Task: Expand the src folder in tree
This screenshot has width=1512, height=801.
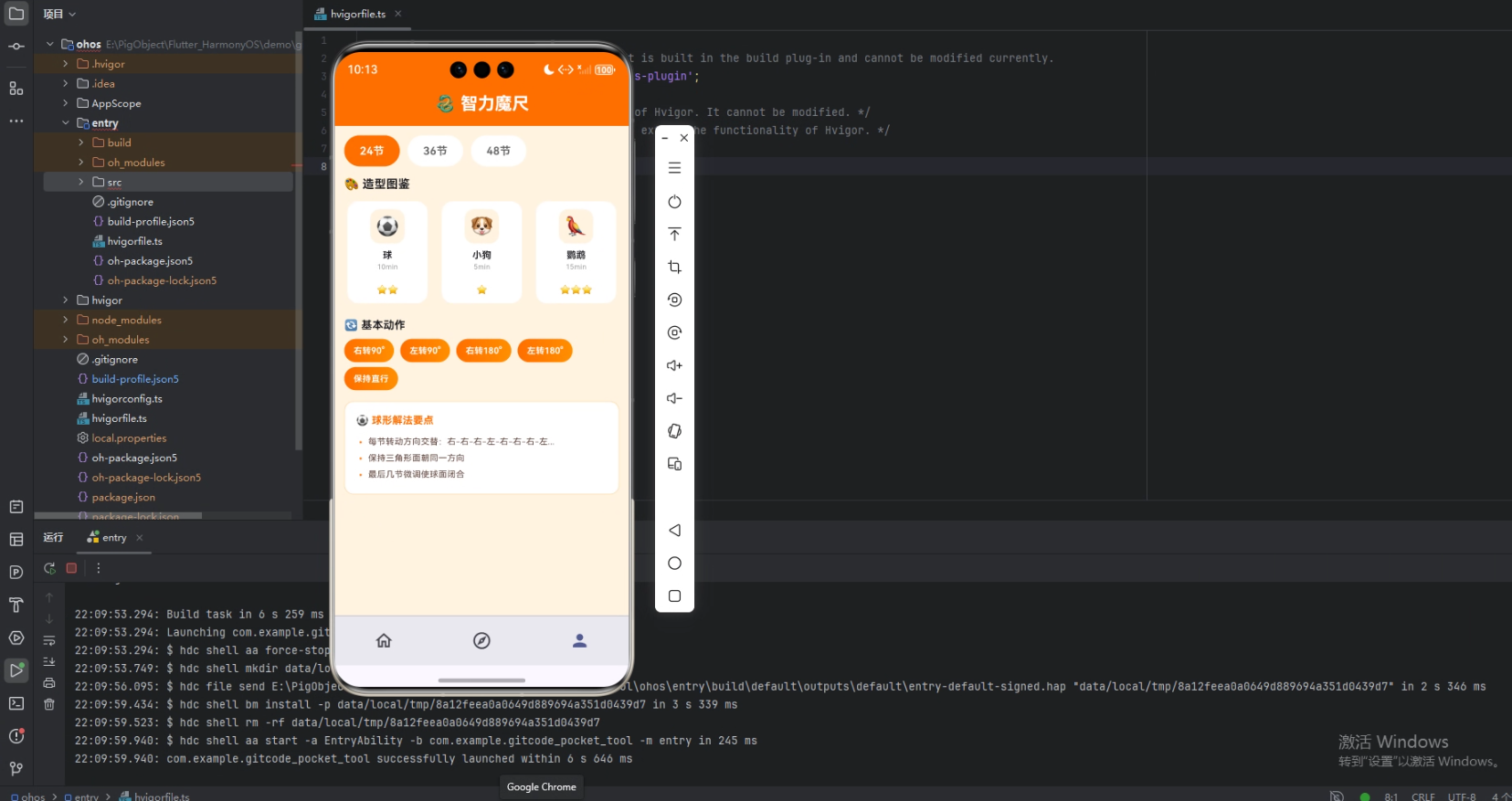Action: (x=80, y=182)
